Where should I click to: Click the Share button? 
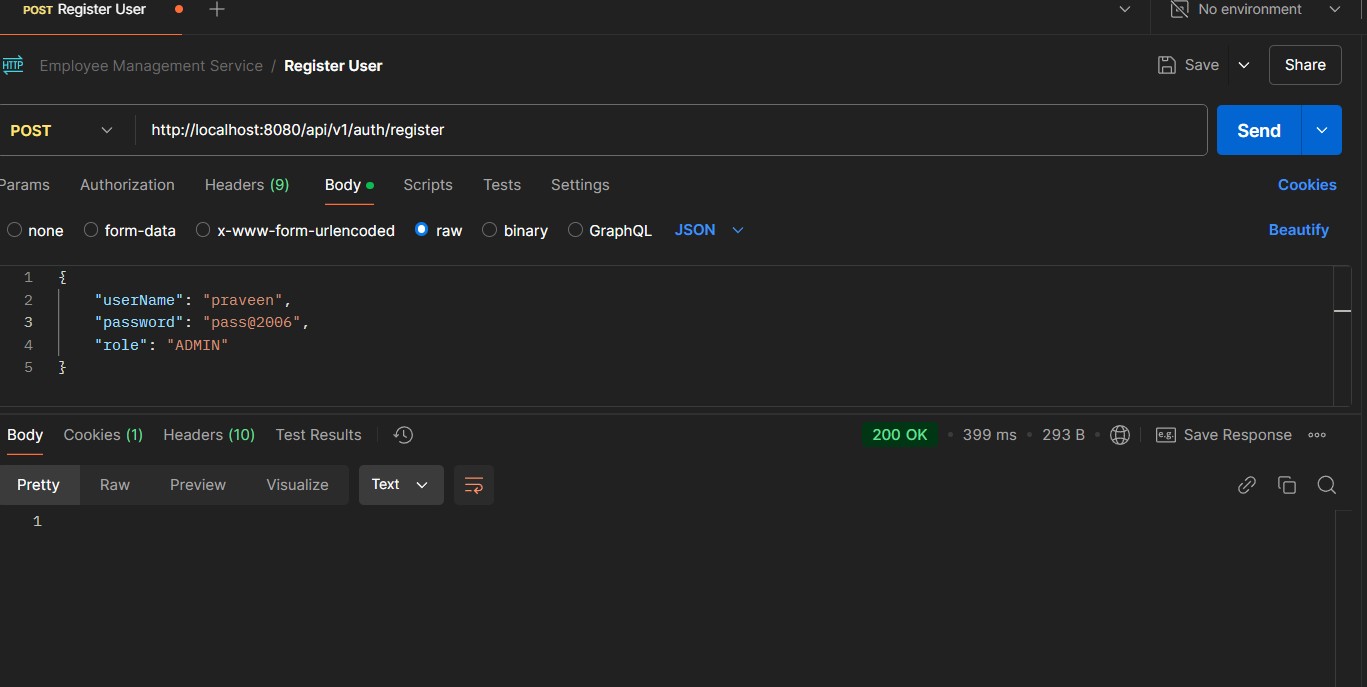tap(1305, 65)
